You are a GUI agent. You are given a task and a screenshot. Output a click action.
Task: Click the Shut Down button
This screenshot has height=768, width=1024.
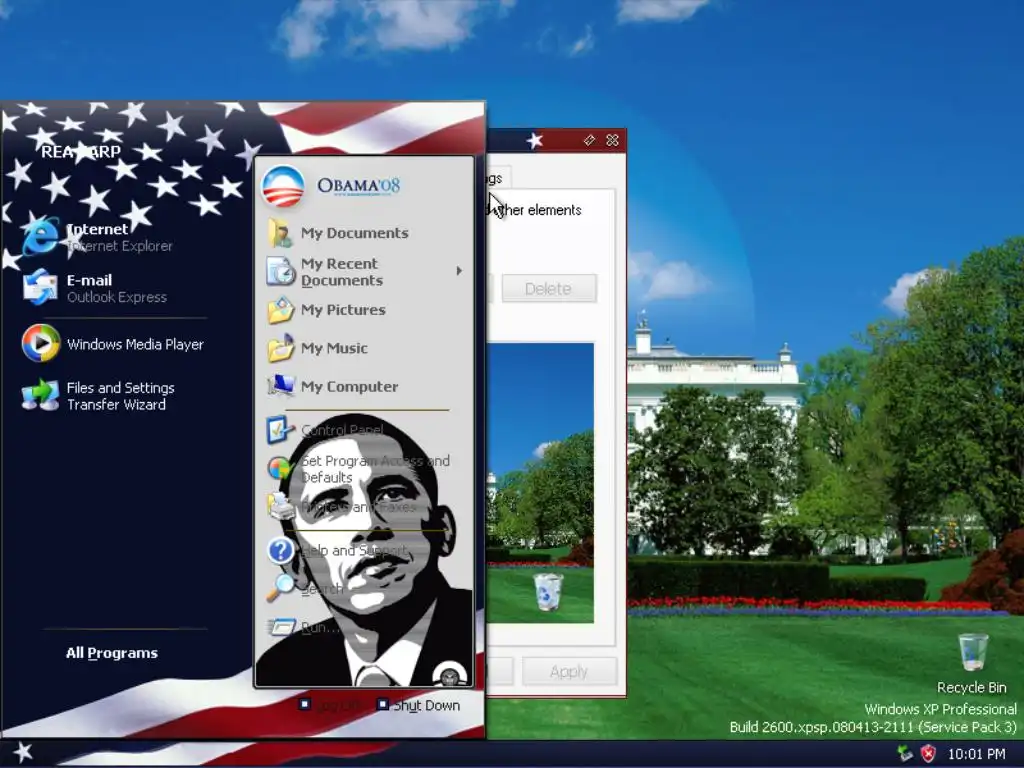(x=419, y=705)
